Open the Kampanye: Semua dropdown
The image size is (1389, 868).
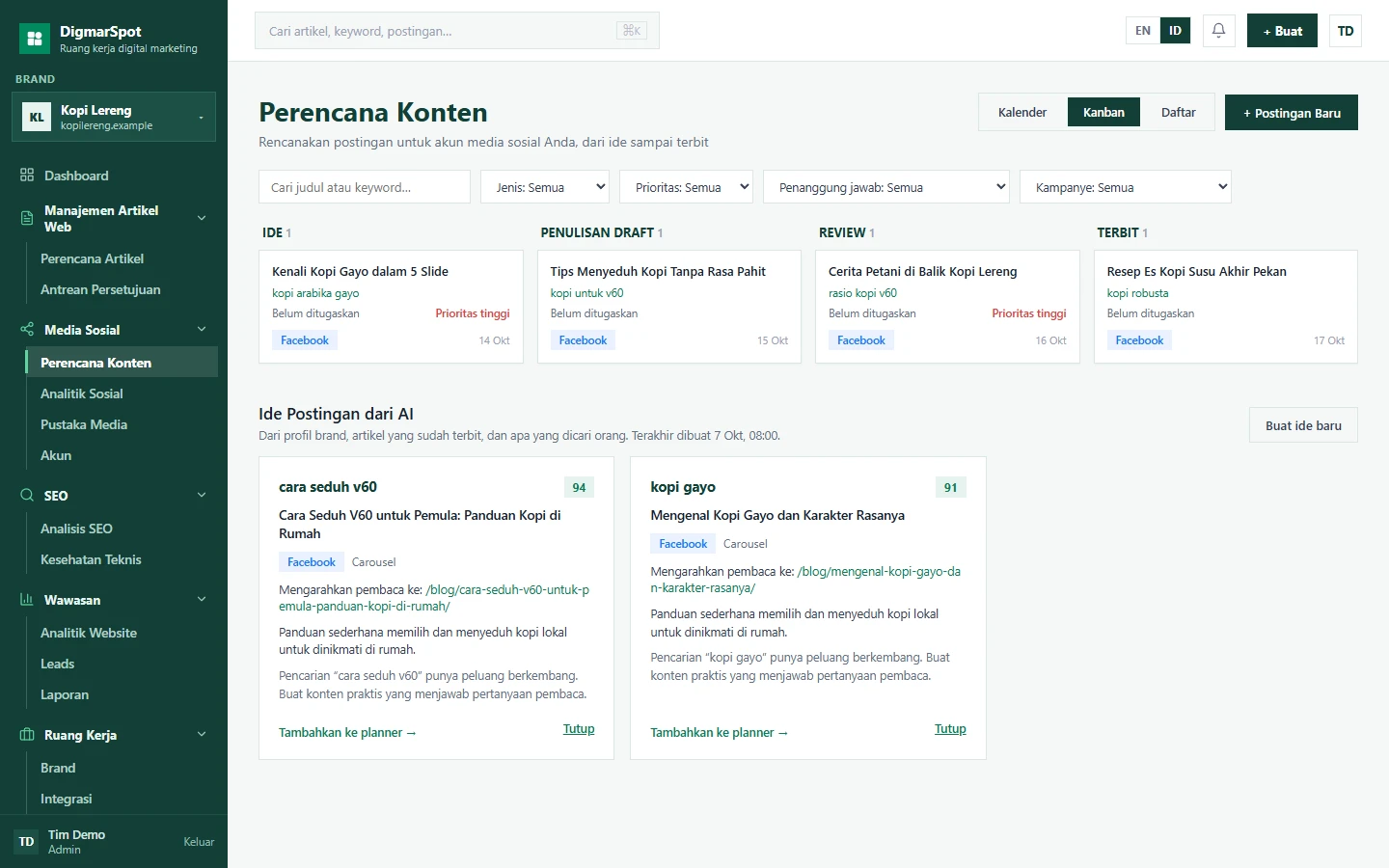tap(1126, 187)
